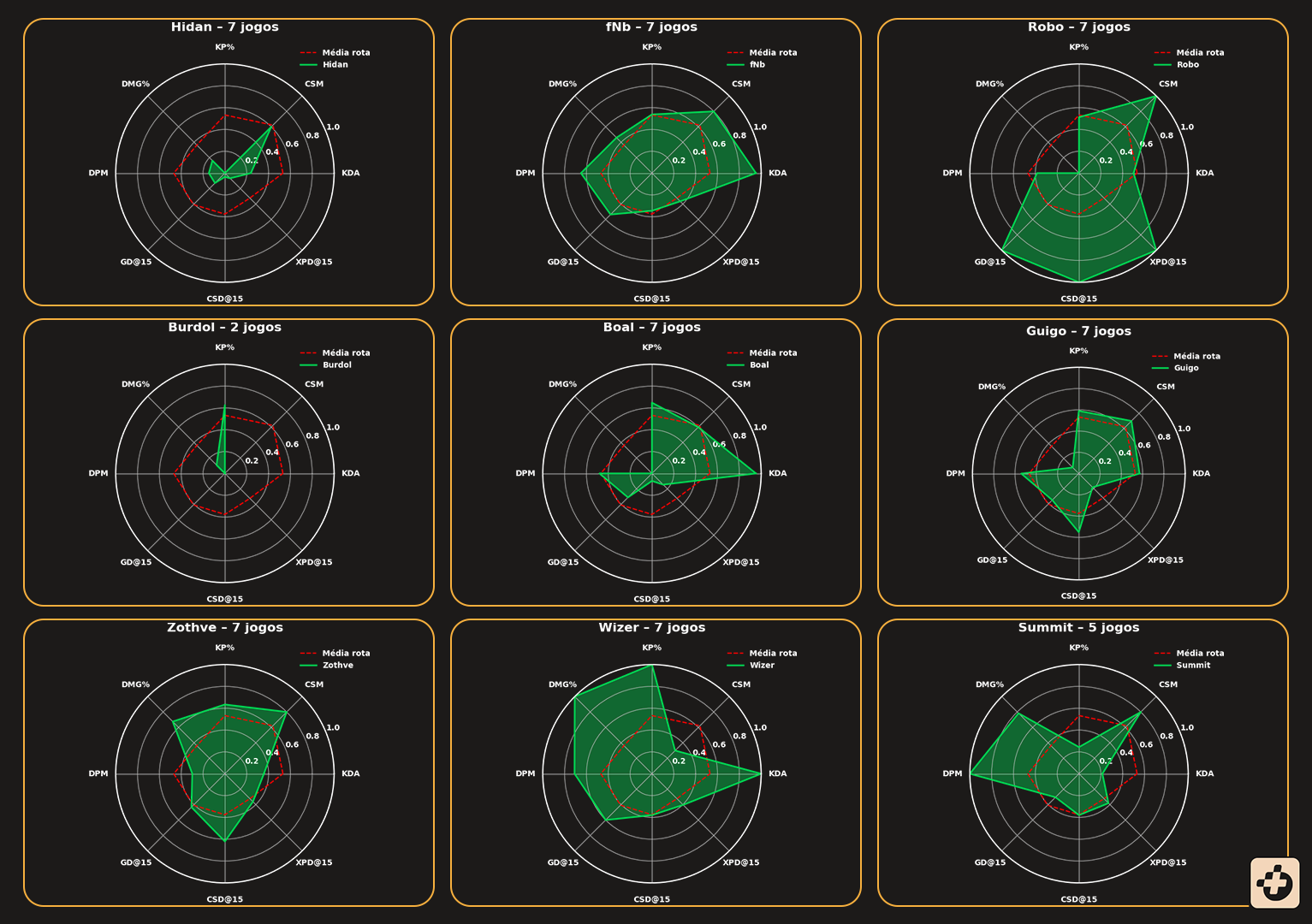Click the GD@15 axis label in Hidan chart
This screenshot has height=924, width=1312.
click(x=136, y=263)
